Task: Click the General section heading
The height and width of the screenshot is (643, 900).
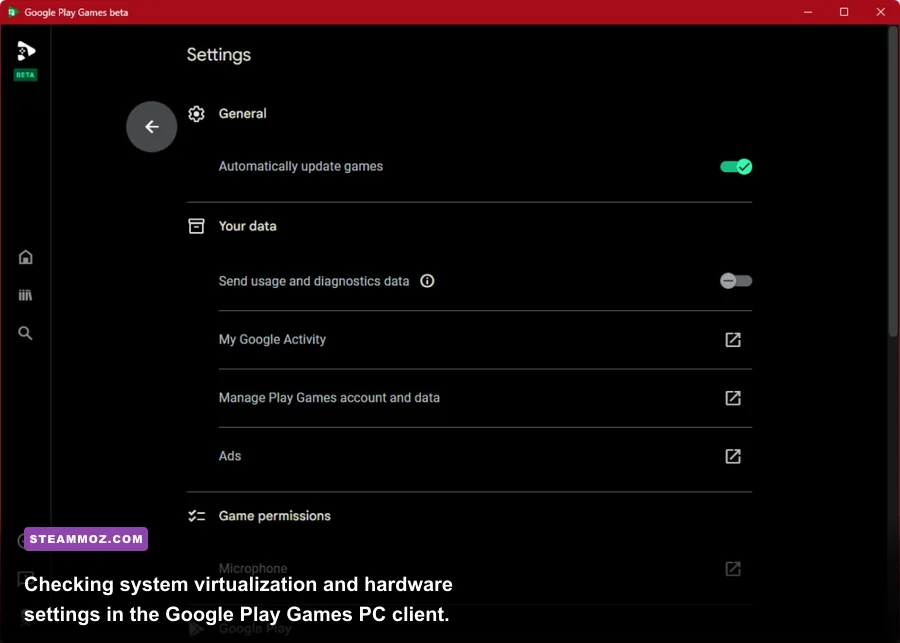Action: click(x=242, y=114)
